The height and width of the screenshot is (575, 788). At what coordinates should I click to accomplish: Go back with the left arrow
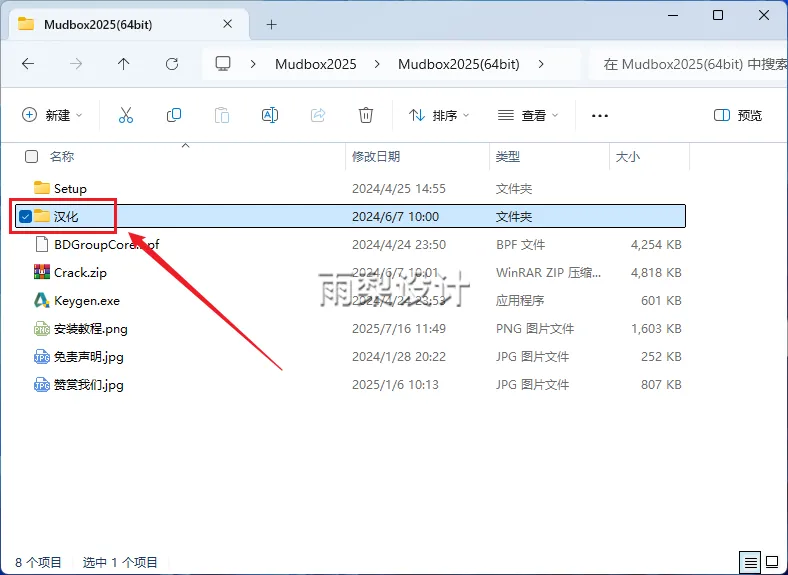coord(28,64)
